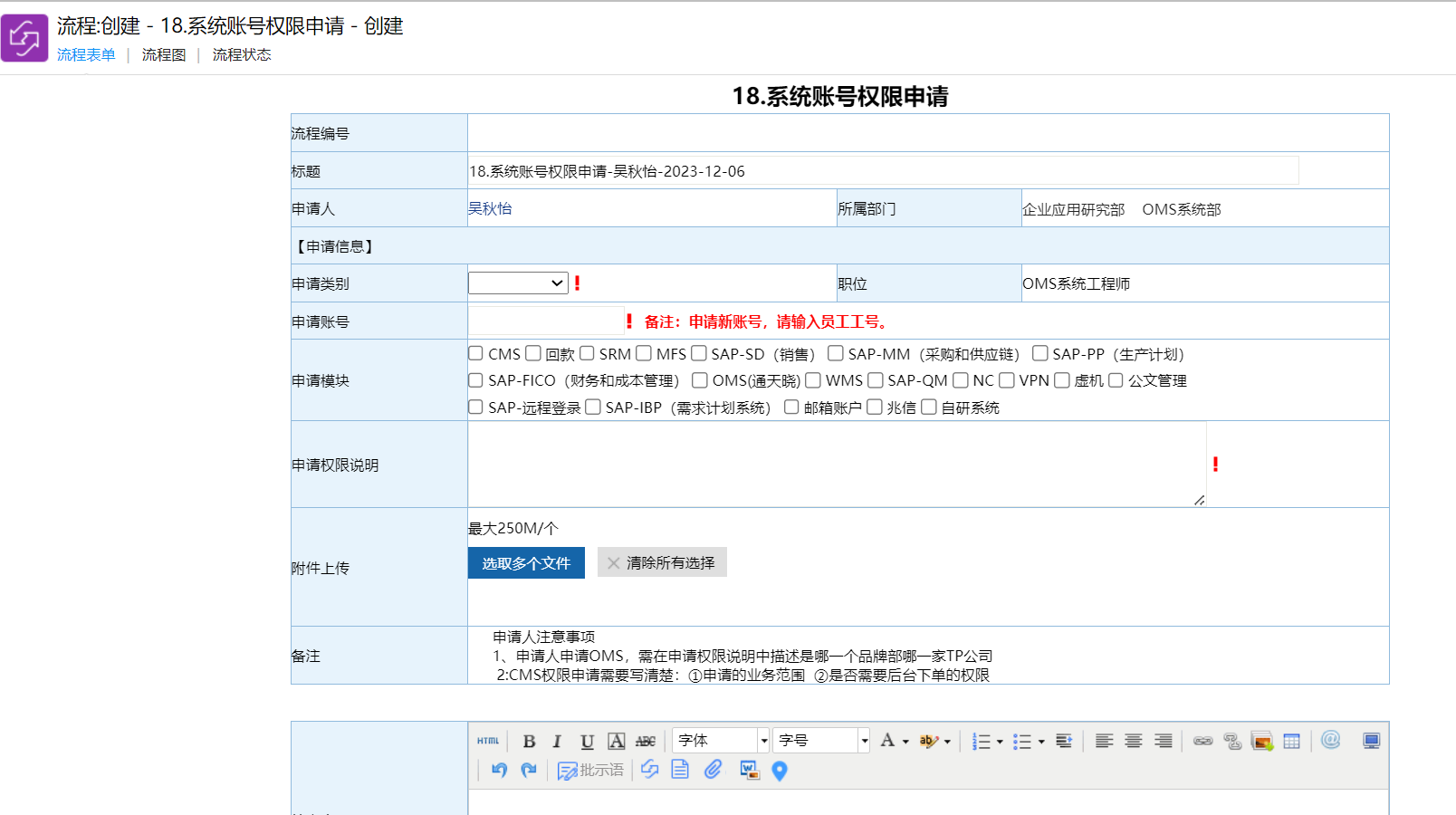
Task: Open 批示语 phrases in editor
Action: [590, 770]
